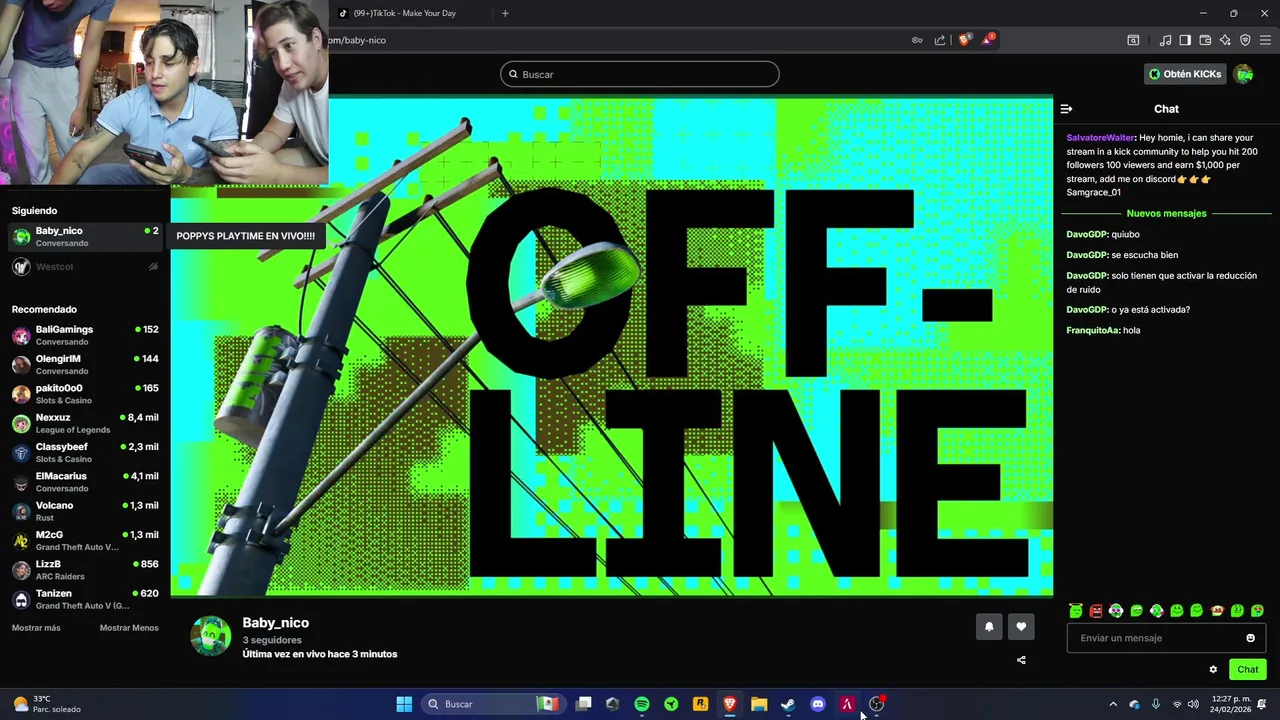Click Obtén KICKs button
The image size is (1280, 720).
pyautogui.click(x=1185, y=74)
